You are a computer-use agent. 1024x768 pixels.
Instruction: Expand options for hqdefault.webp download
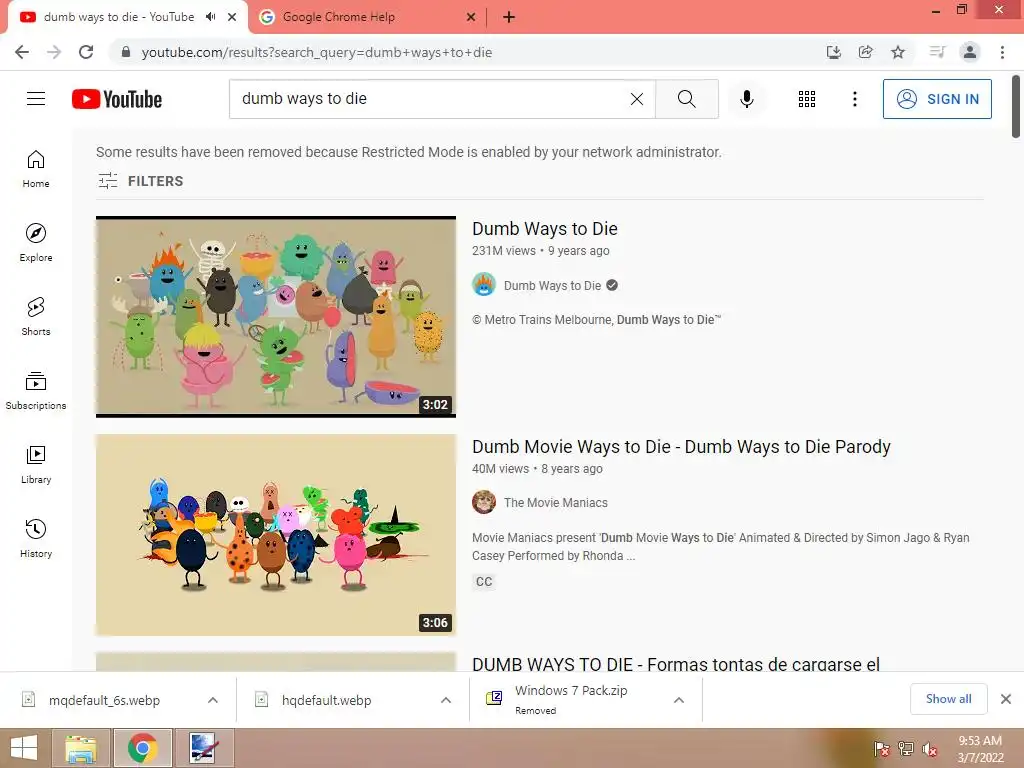point(446,700)
